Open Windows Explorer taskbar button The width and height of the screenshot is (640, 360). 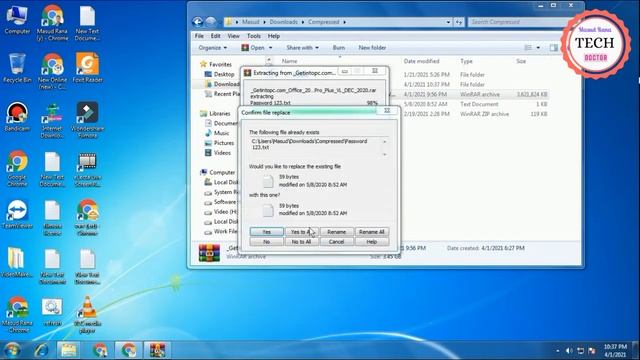click(69, 350)
